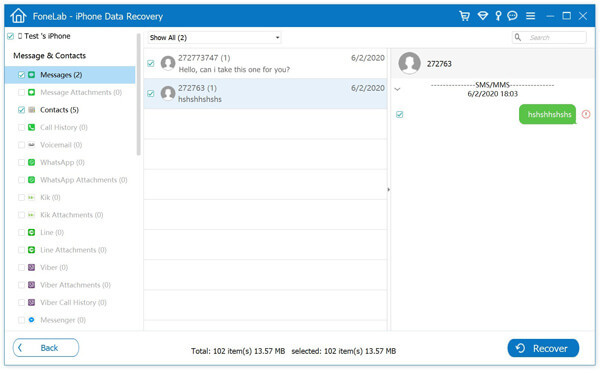Click the avatar of 272763 in list
The image size is (600, 370).
click(168, 93)
